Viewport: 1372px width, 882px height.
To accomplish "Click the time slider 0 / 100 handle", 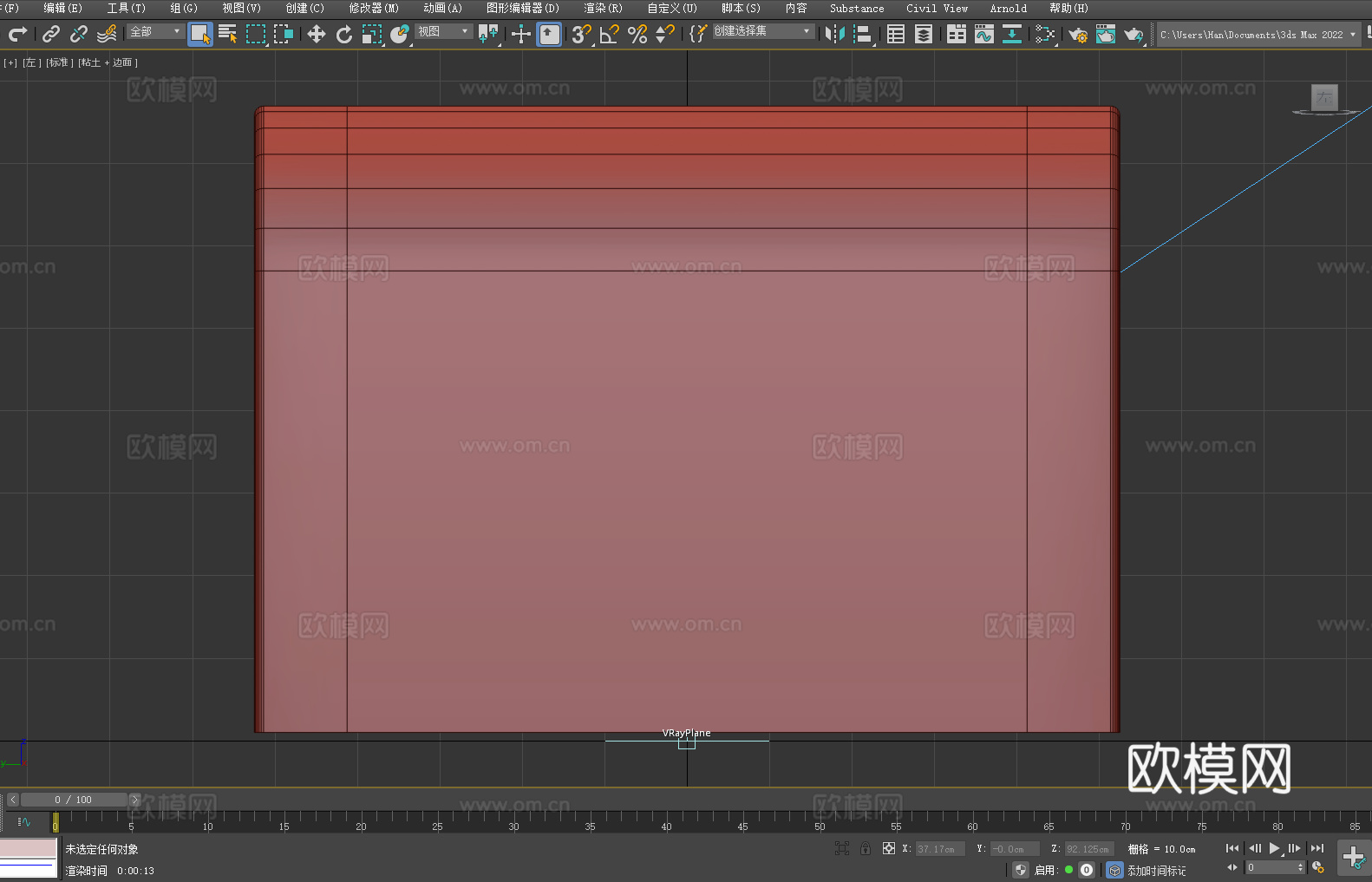I will 73,800.
